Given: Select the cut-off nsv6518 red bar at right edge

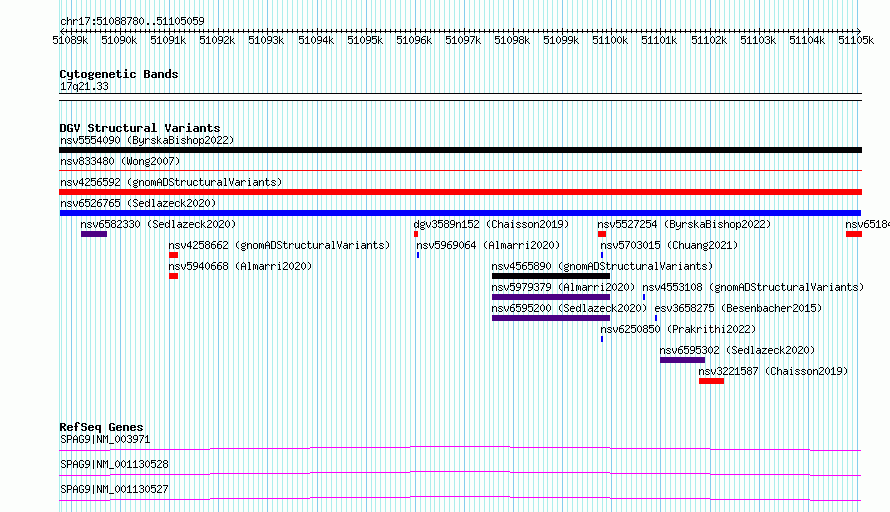Looking at the screenshot, I should click(x=854, y=234).
